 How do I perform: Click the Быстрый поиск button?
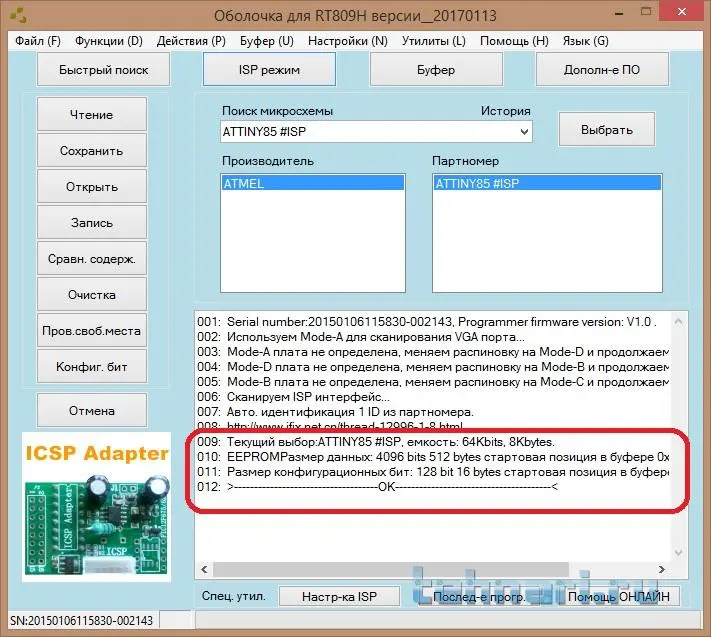point(103,69)
